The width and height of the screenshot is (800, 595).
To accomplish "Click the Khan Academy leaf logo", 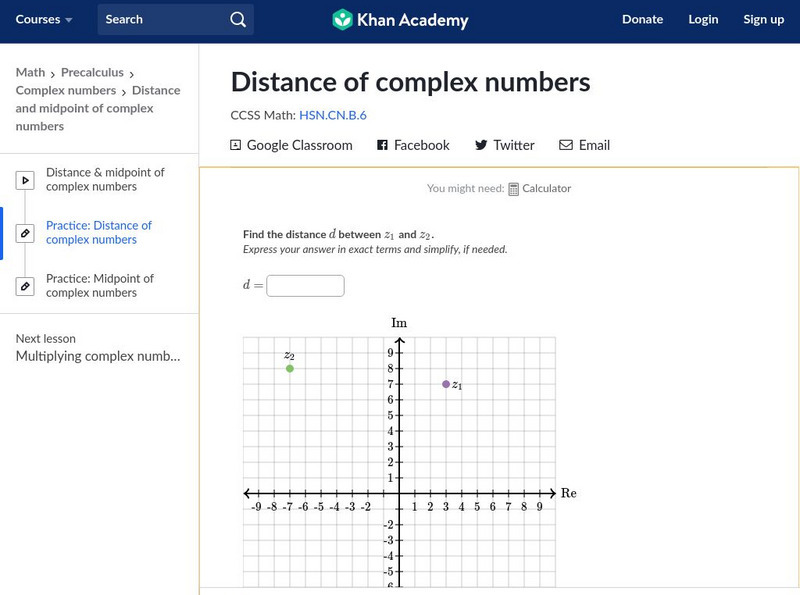I will (344, 19).
